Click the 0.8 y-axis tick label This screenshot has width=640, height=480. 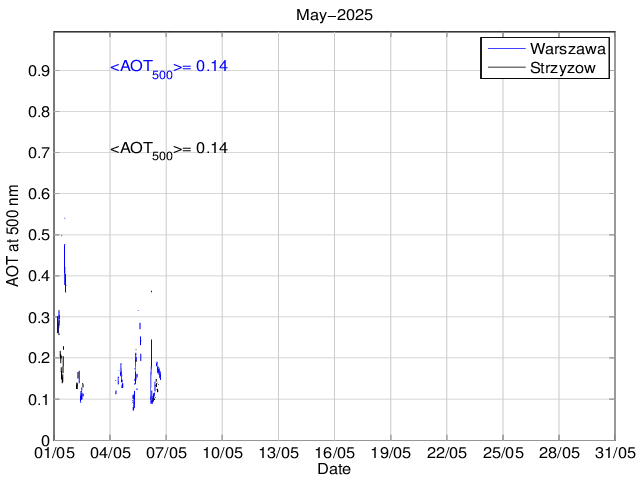tap(39, 112)
